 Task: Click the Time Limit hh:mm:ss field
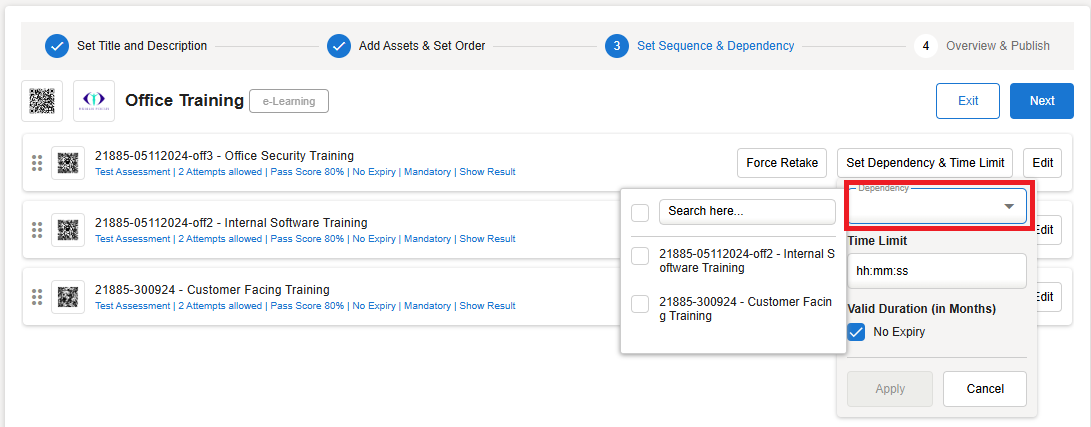coord(936,271)
